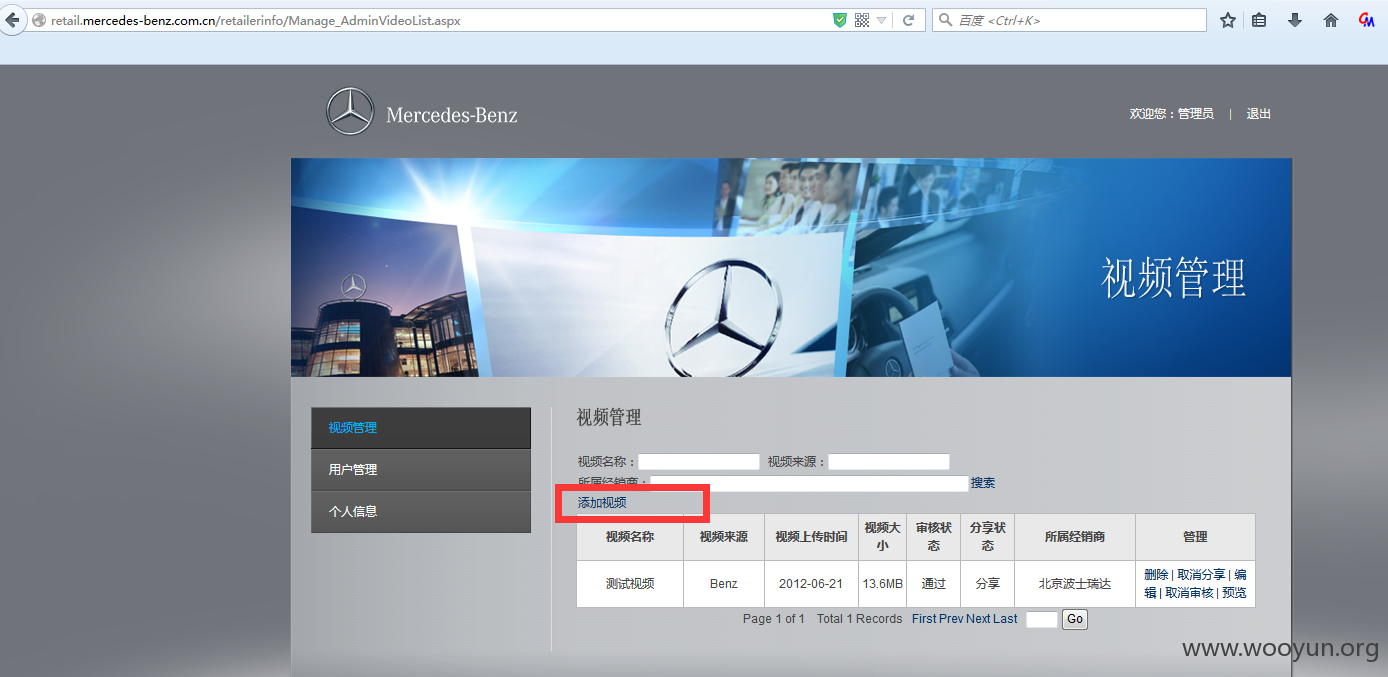Bookmark this page with the star icon
The image size is (1388, 677).
(x=1228, y=20)
